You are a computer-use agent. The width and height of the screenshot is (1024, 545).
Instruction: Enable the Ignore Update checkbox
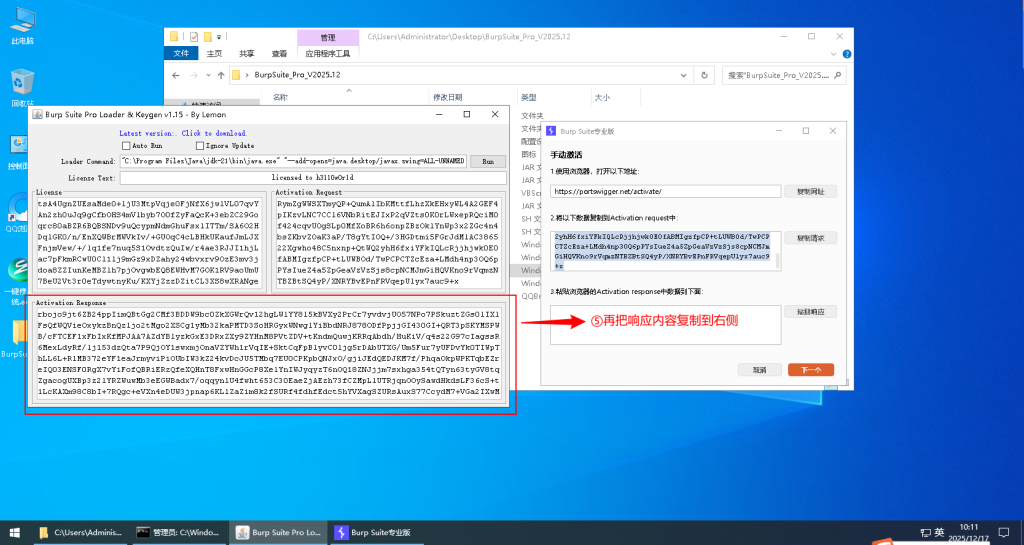[199, 146]
